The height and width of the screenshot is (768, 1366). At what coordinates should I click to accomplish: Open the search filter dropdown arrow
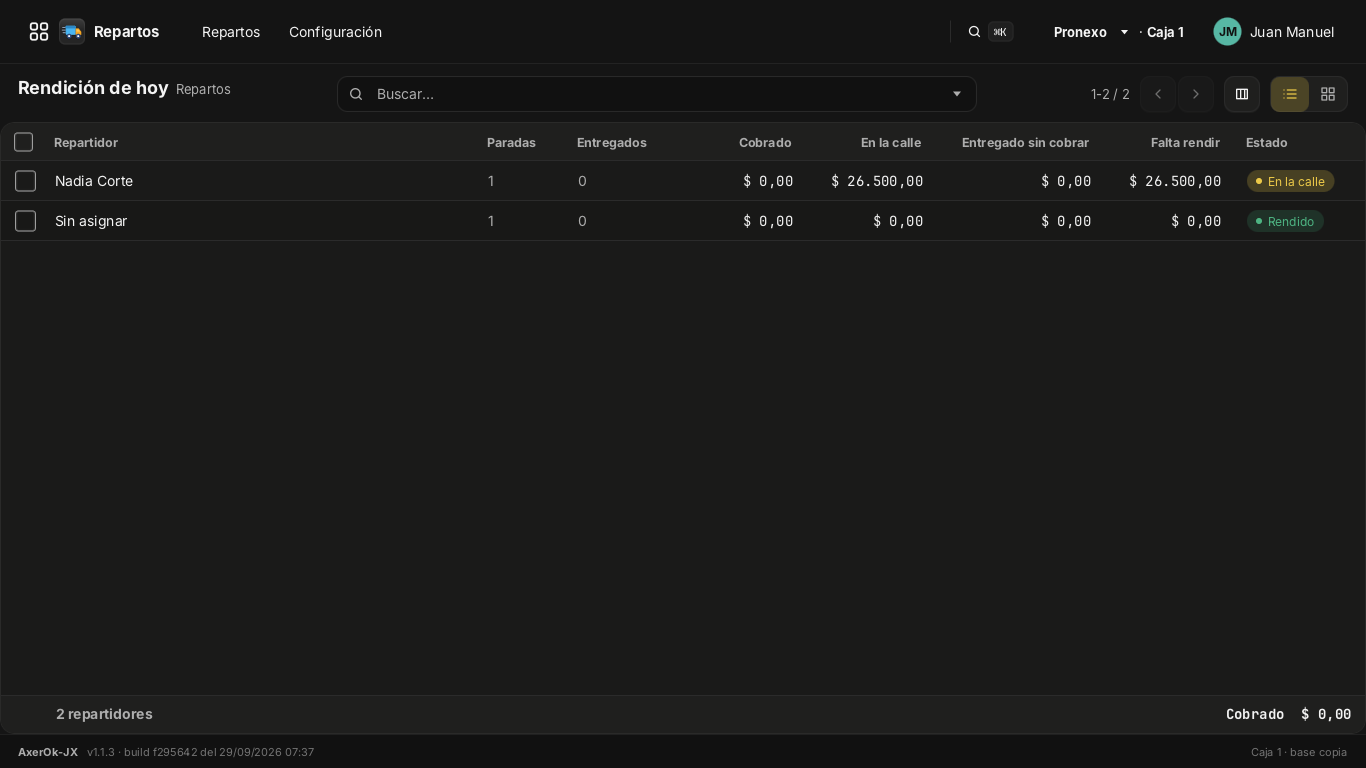pos(957,94)
